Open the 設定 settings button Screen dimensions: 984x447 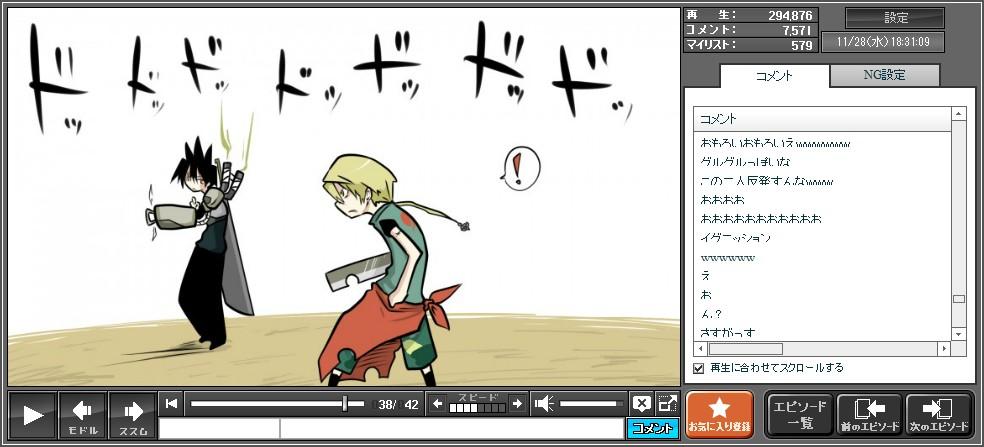[x=895, y=18]
